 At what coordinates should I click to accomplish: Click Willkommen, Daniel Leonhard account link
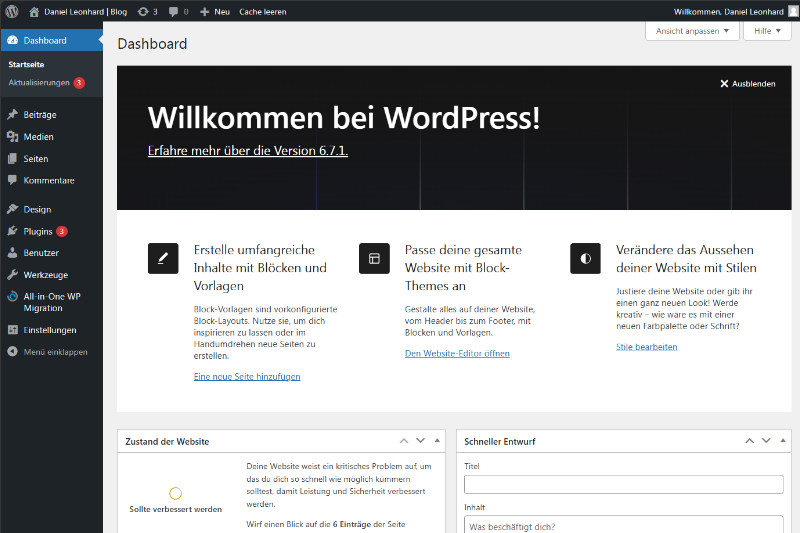tap(729, 12)
